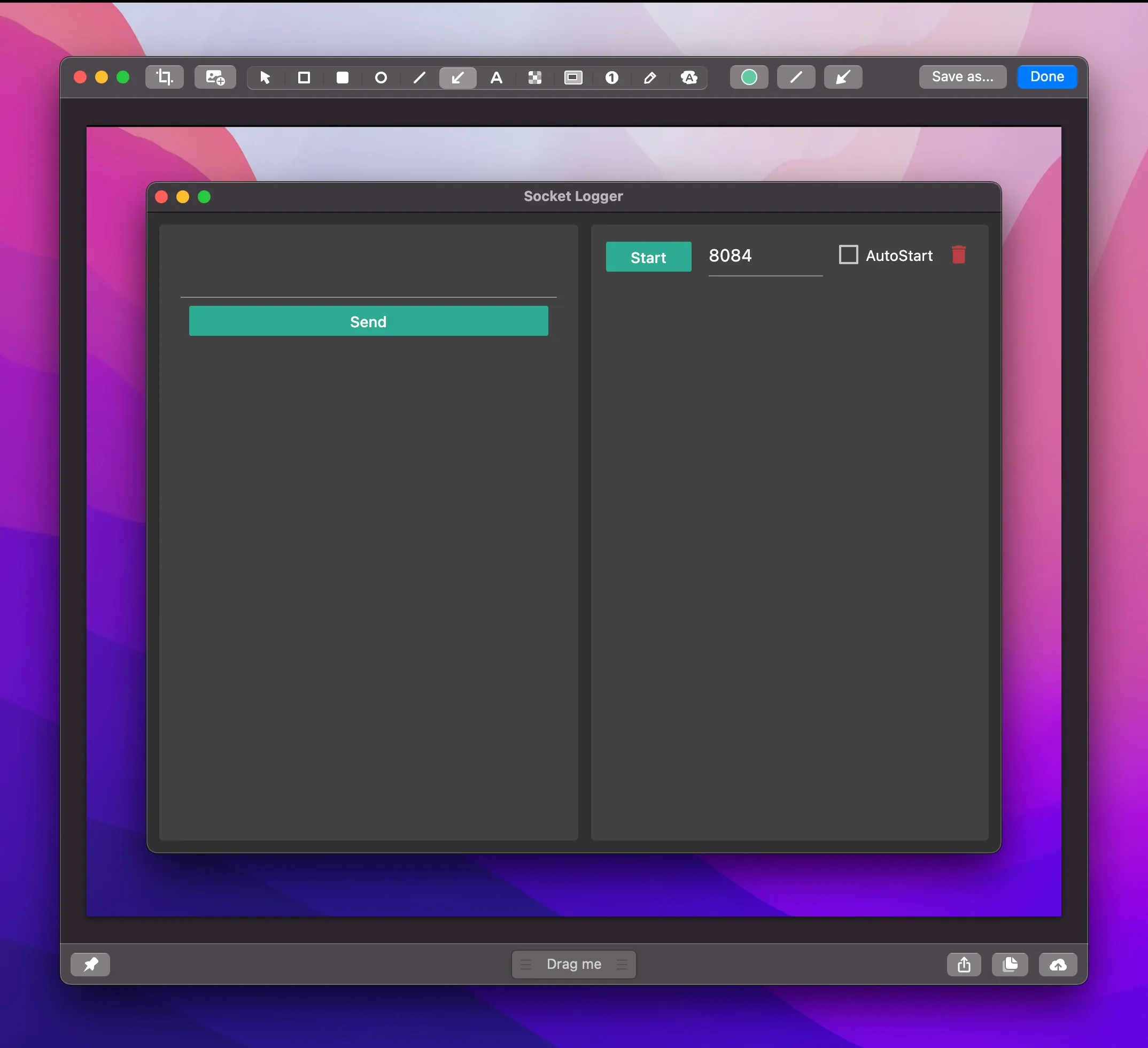The height and width of the screenshot is (1048, 1148).
Task: Click the 8084 port input field
Action: pos(764,256)
